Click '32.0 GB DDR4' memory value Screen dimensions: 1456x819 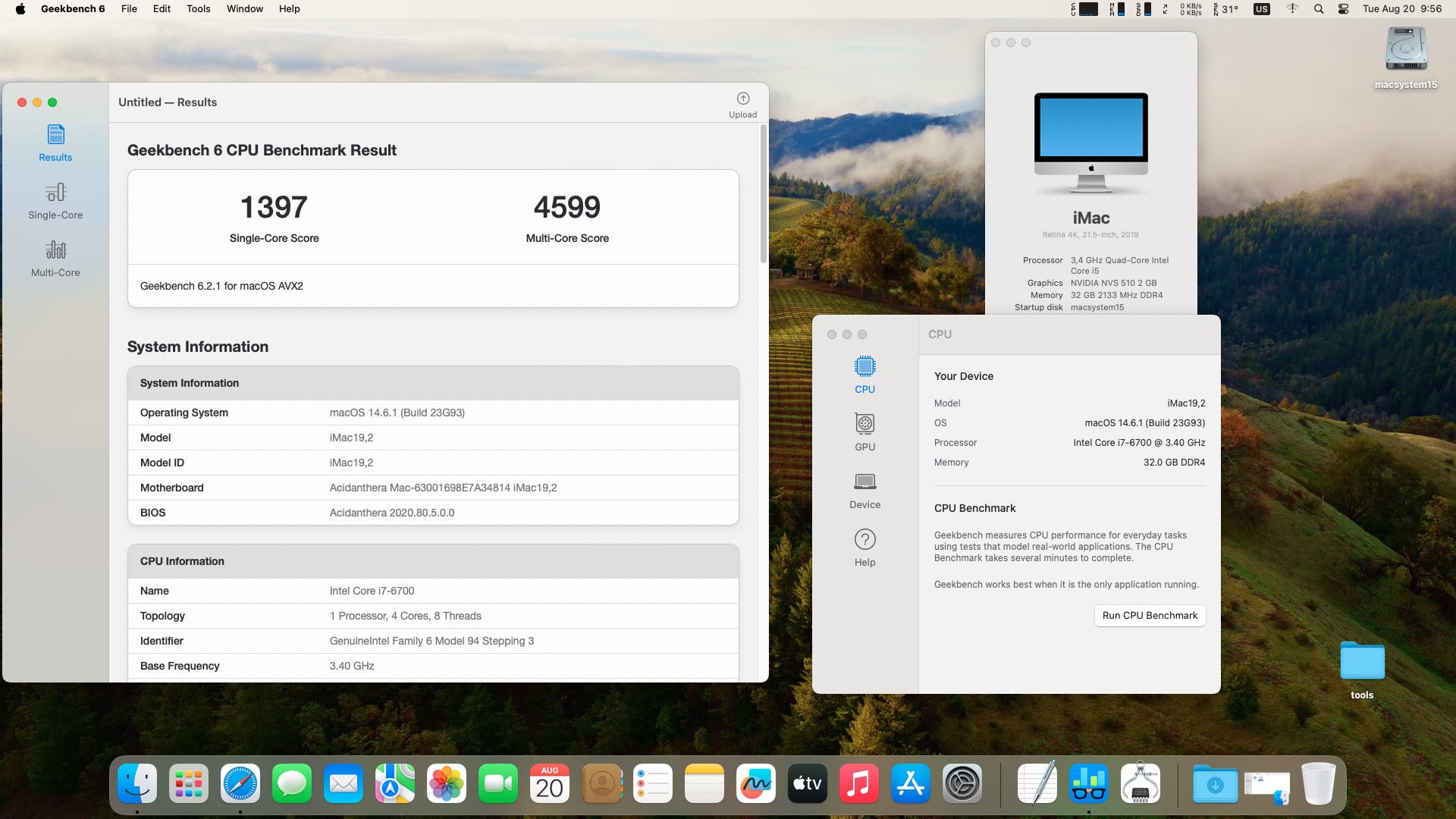click(1174, 463)
